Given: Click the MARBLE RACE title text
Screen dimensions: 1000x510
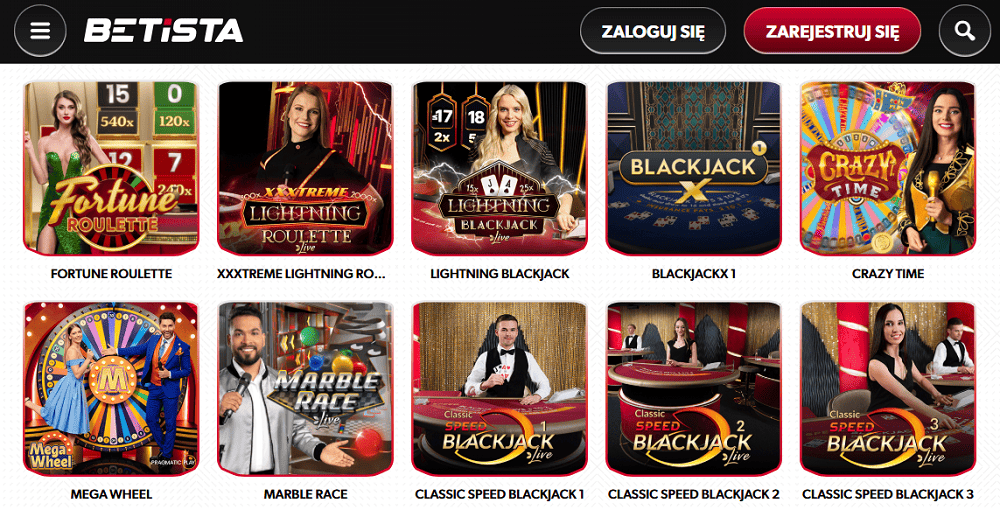Looking at the screenshot, I should coord(305,494).
